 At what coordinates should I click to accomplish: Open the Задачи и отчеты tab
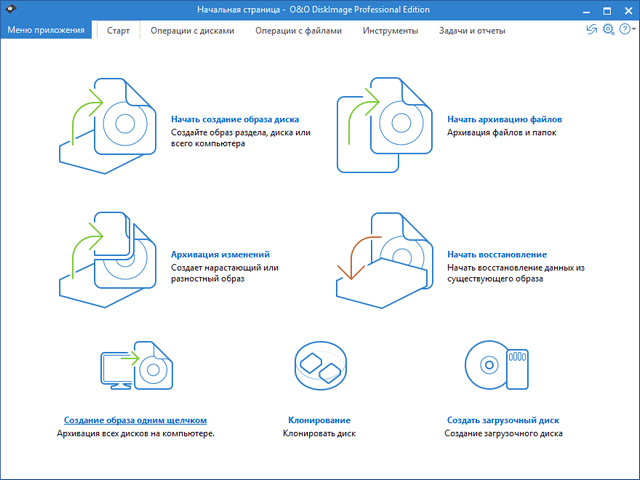pos(472,31)
